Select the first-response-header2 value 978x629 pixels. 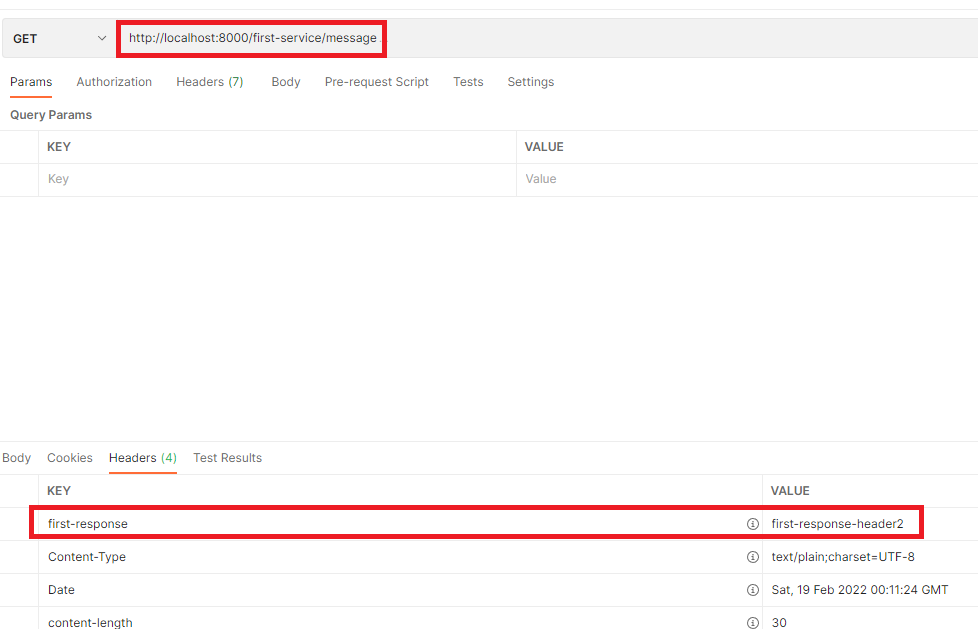pos(837,524)
